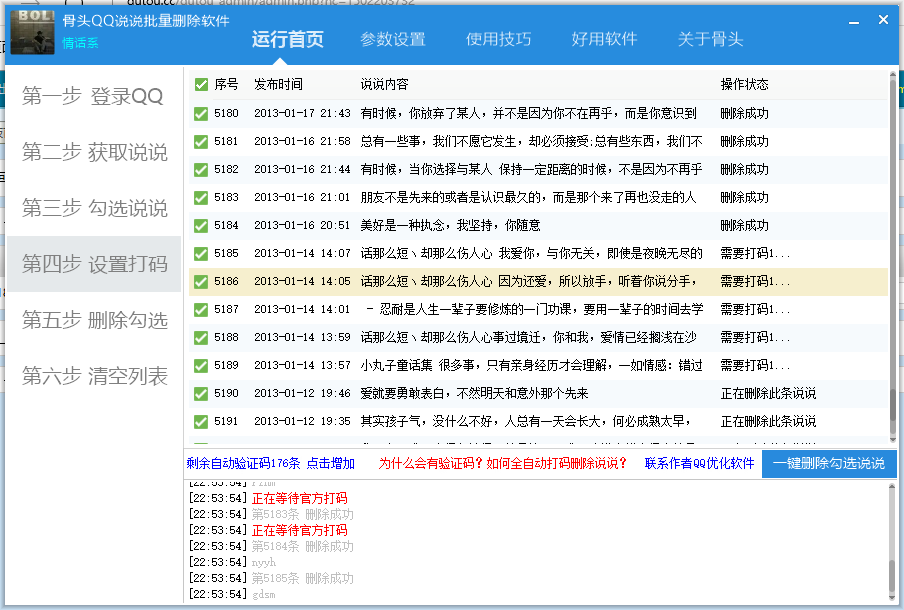Open the 使用技巧 tab
This screenshot has width=904, height=610.
tap(499, 39)
